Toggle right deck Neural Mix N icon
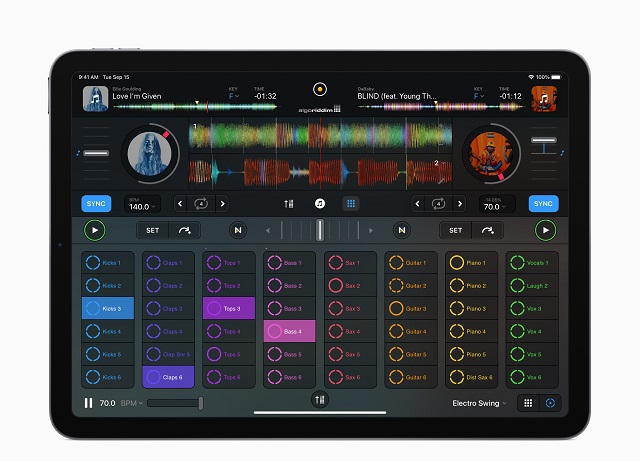 tap(402, 230)
